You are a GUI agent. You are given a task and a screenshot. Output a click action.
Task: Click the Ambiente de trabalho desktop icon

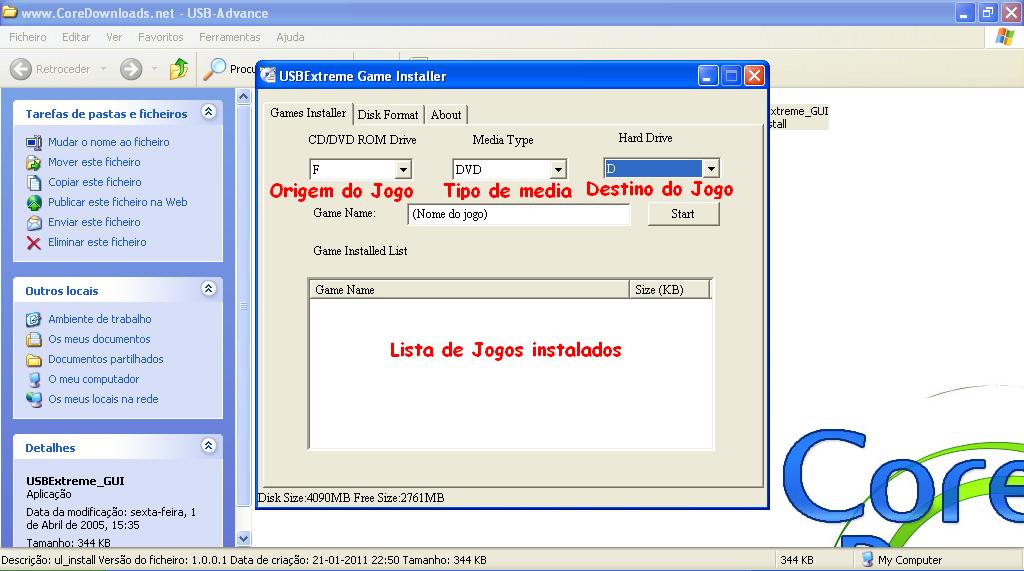tap(34, 319)
